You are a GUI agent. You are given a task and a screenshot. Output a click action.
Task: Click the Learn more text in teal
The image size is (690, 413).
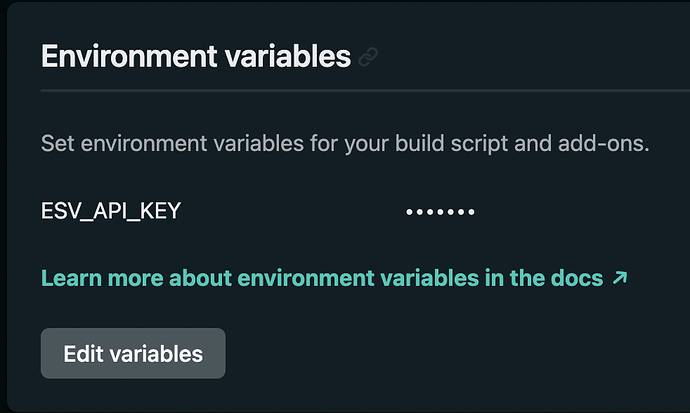click(102, 278)
